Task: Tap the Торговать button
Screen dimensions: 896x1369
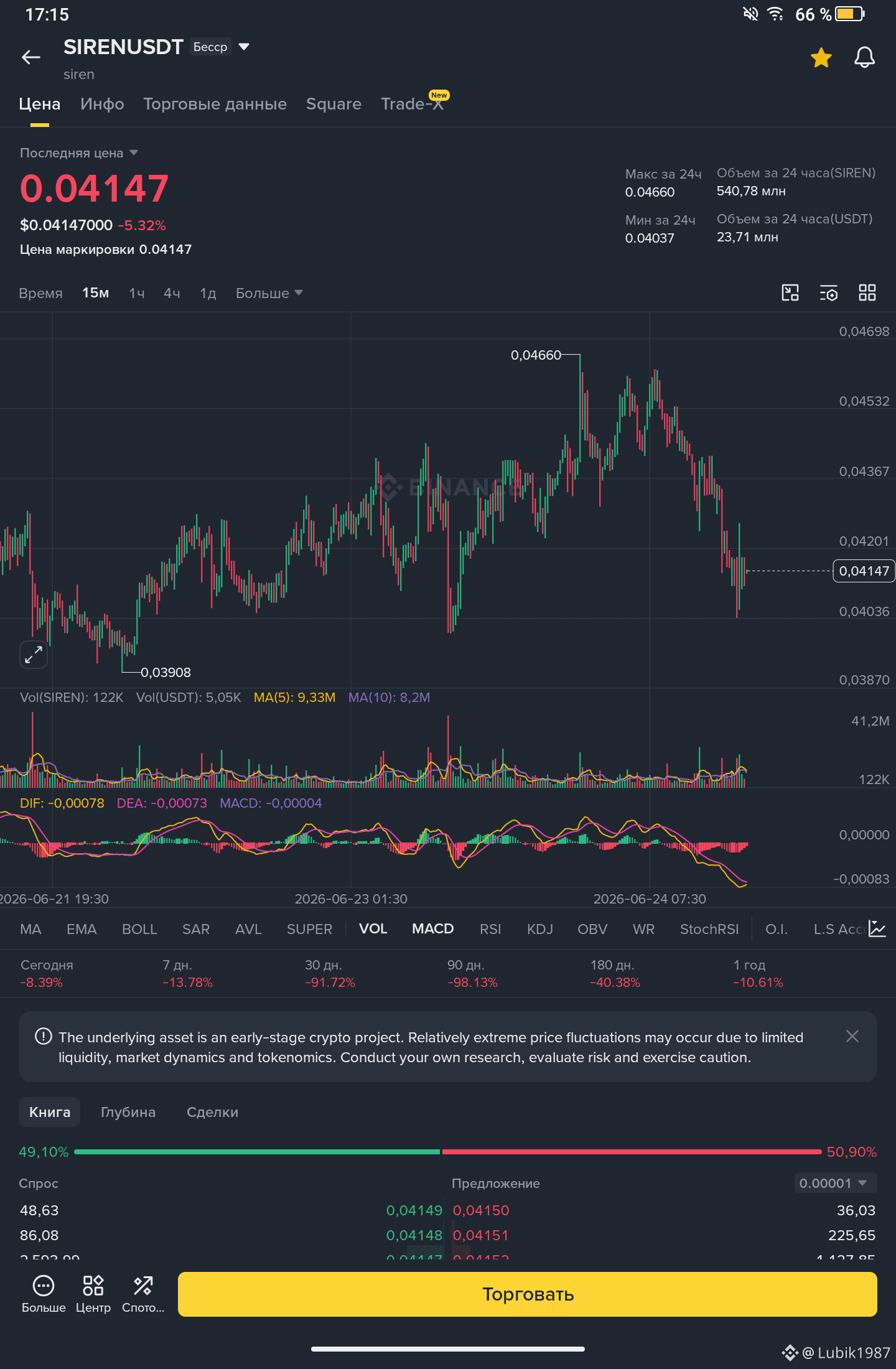Action: tap(528, 1294)
